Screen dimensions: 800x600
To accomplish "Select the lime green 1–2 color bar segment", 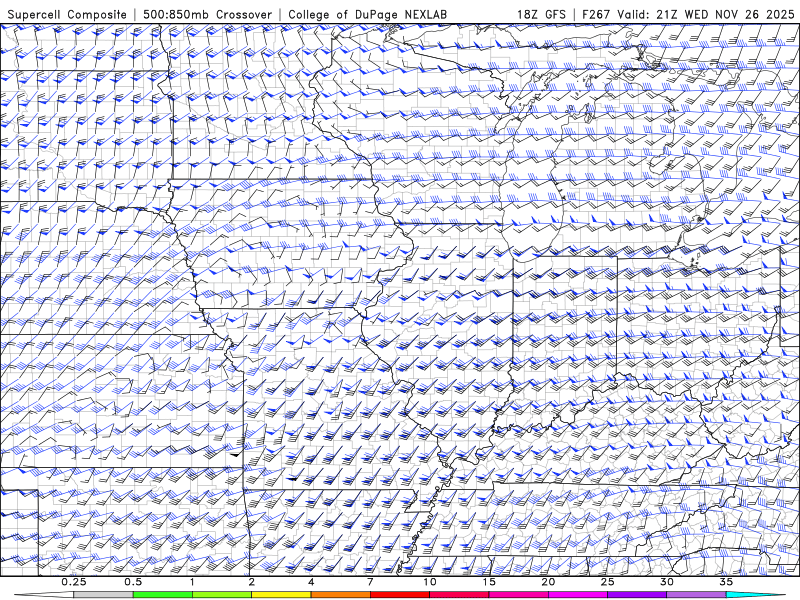I will 221,595.
